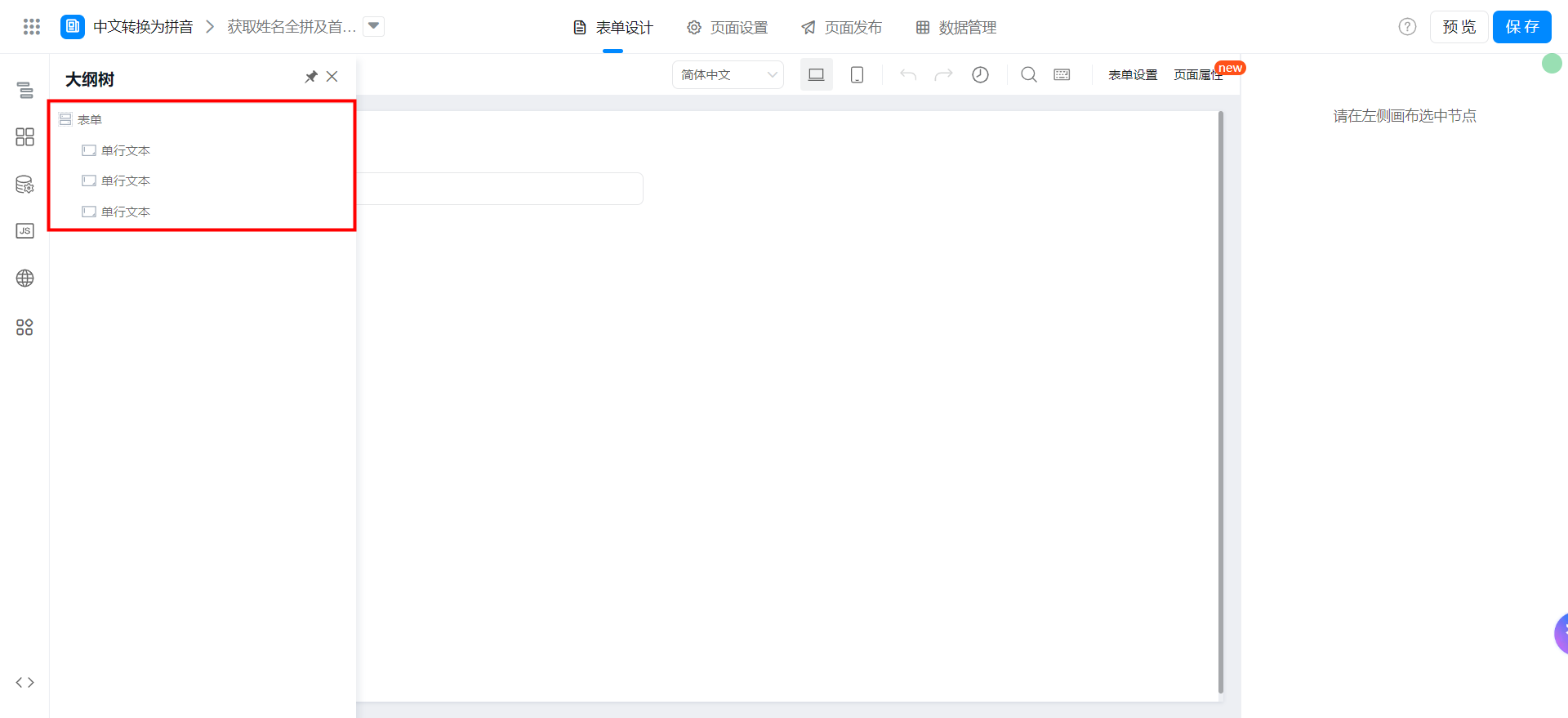Click the canvas vertical scrollbar

click(1221, 403)
